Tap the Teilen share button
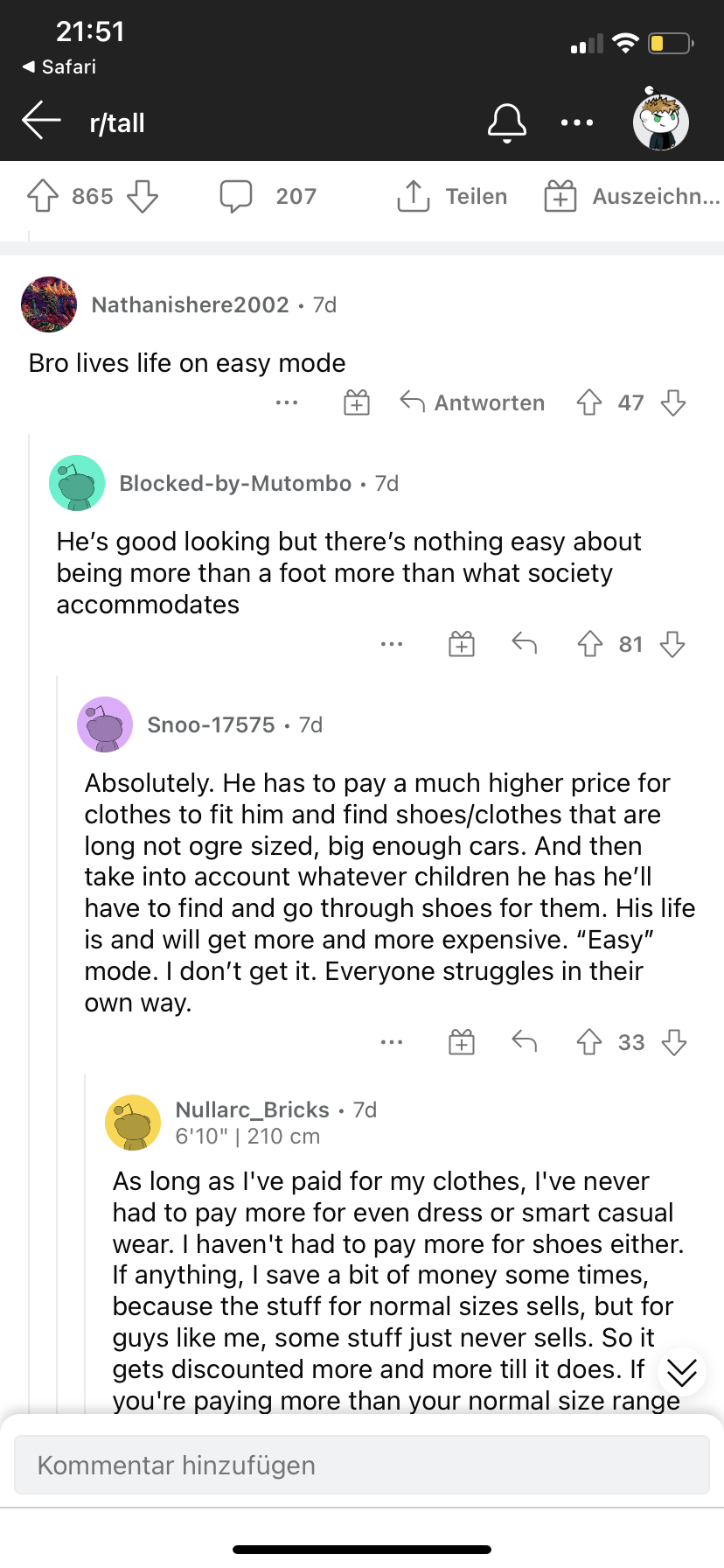 click(x=452, y=196)
